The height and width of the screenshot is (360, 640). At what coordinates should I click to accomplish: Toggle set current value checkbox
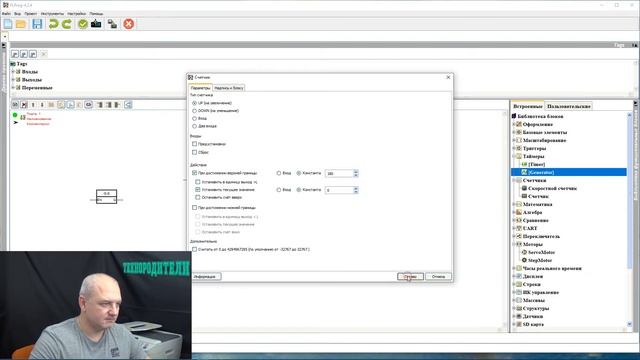click(x=198, y=190)
